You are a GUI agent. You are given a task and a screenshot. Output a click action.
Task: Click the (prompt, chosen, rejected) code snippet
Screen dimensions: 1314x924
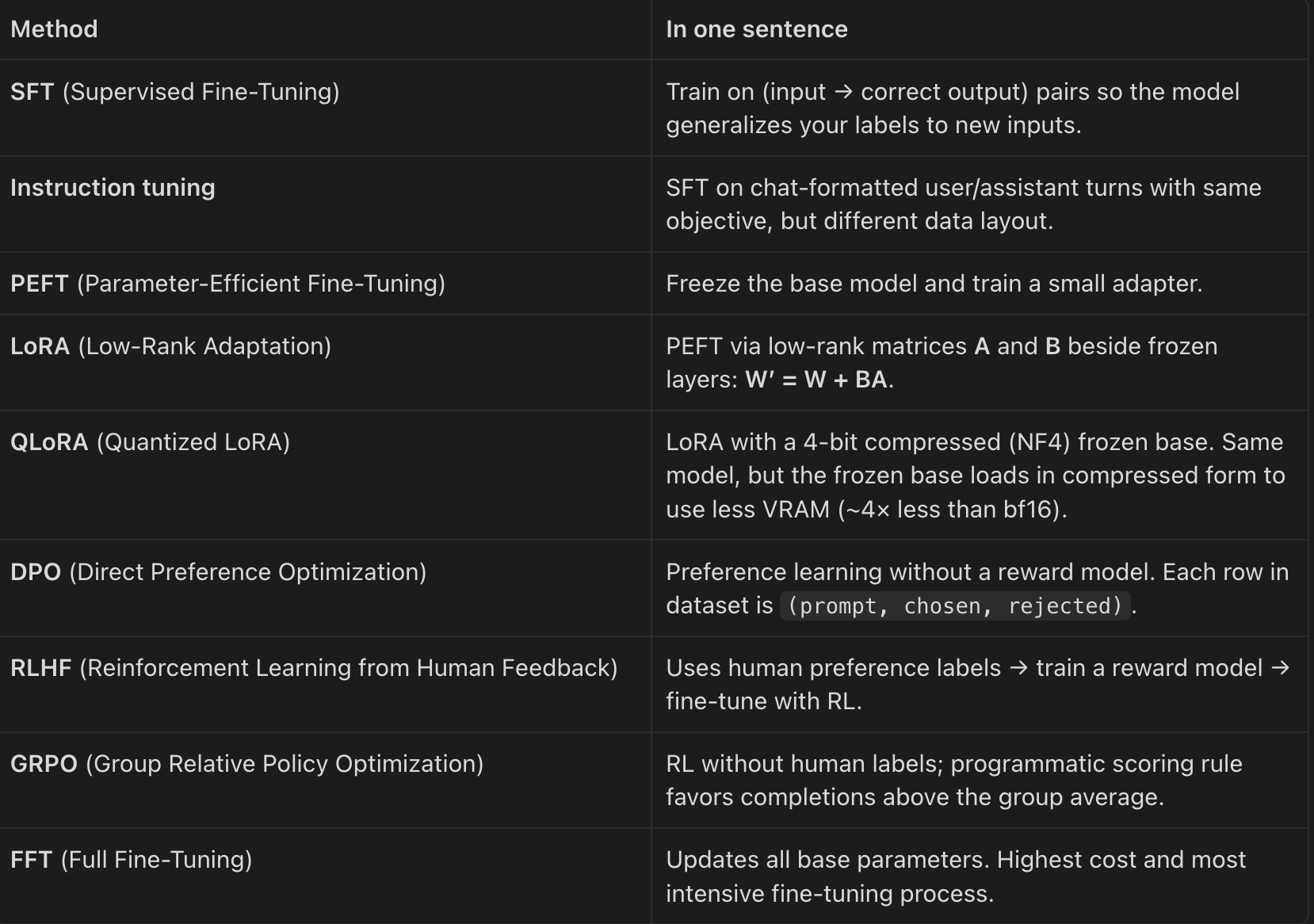(955, 606)
